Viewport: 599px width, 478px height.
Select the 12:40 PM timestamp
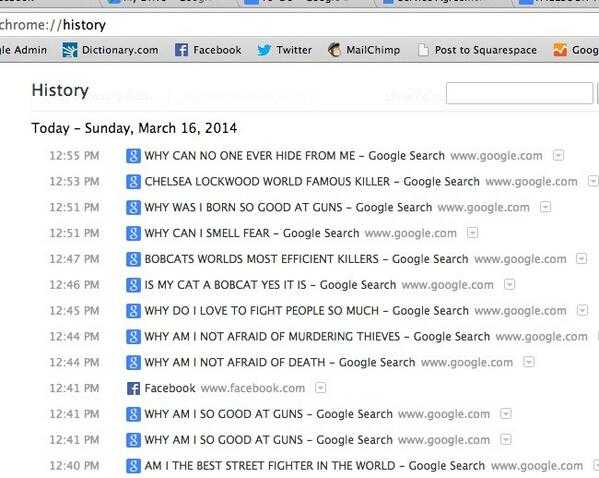[x=74, y=466]
